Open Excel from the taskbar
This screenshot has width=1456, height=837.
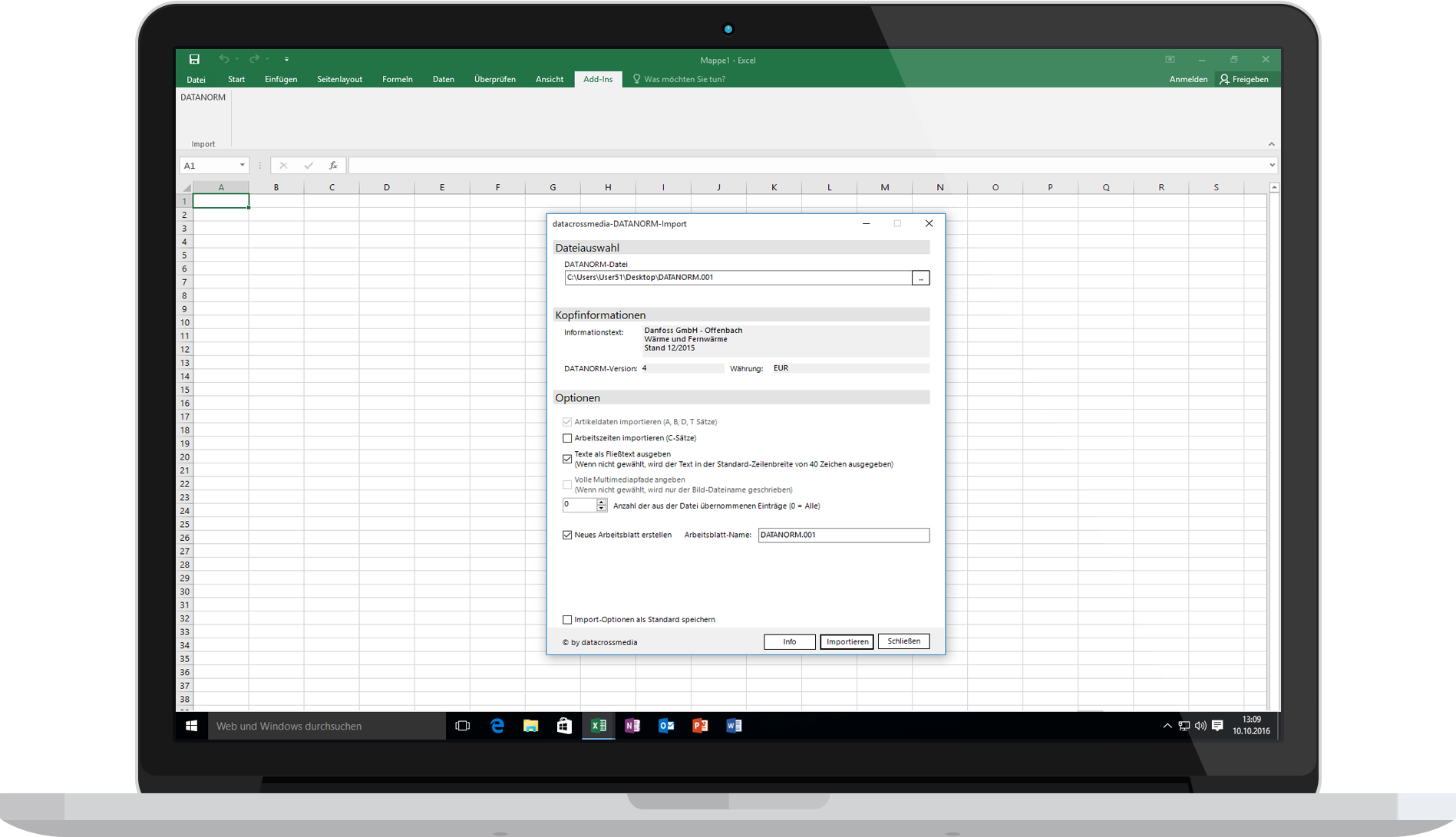[x=598, y=726]
